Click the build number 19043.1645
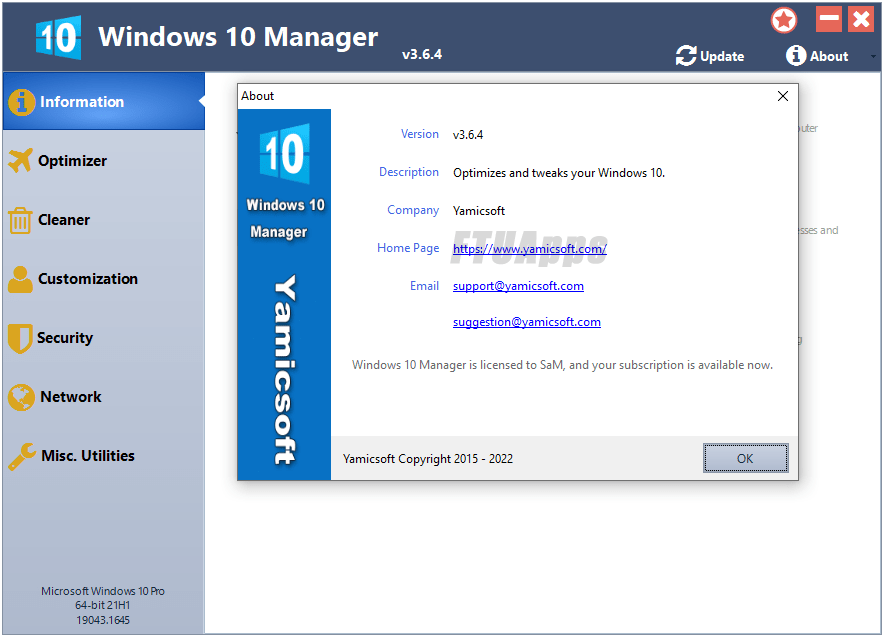Image resolution: width=883 pixels, height=636 pixels. (x=102, y=620)
